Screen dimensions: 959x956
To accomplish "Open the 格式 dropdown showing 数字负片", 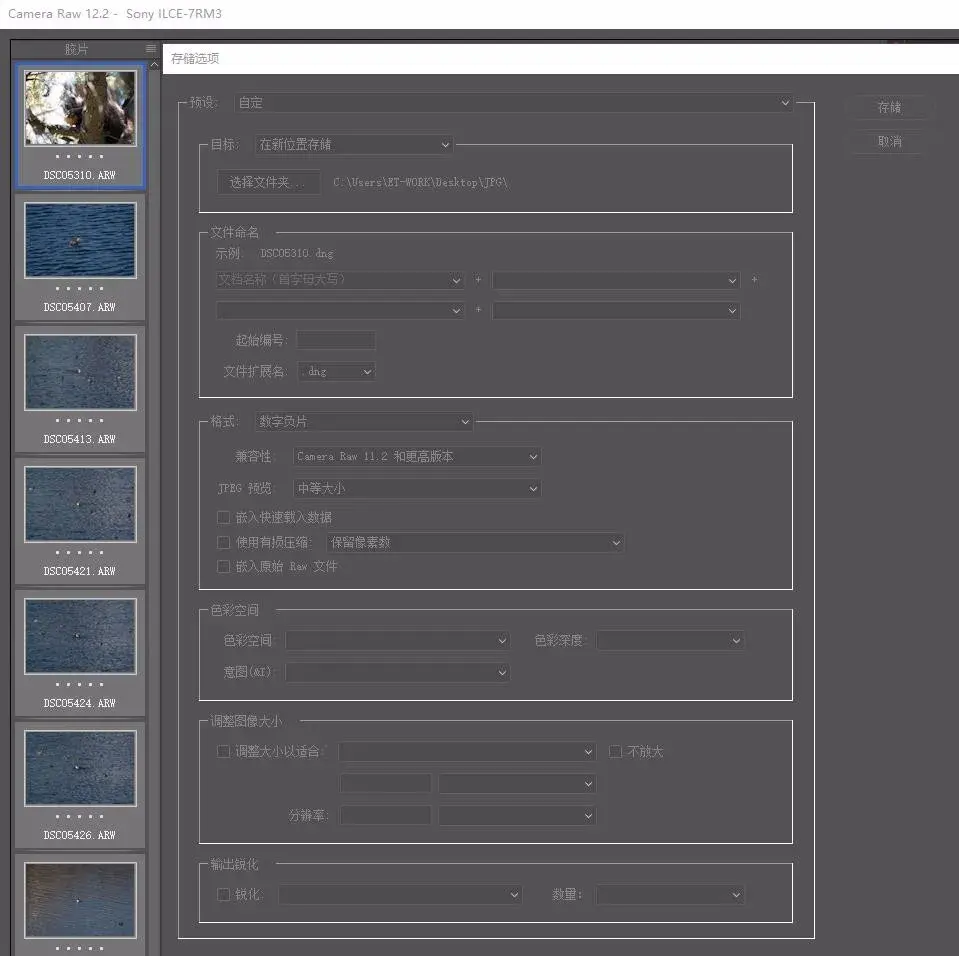I will coord(364,422).
